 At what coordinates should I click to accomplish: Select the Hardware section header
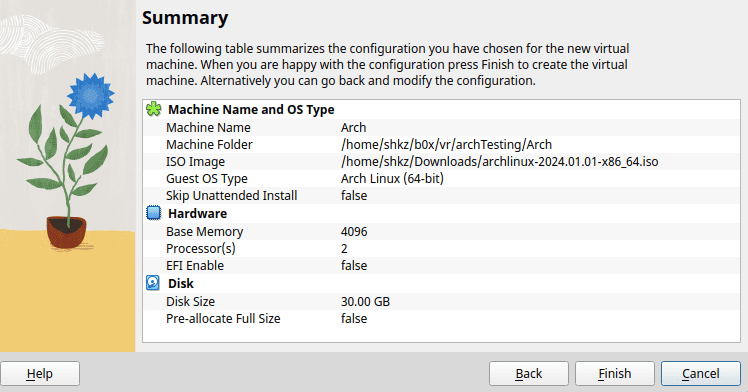click(x=197, y=214)
